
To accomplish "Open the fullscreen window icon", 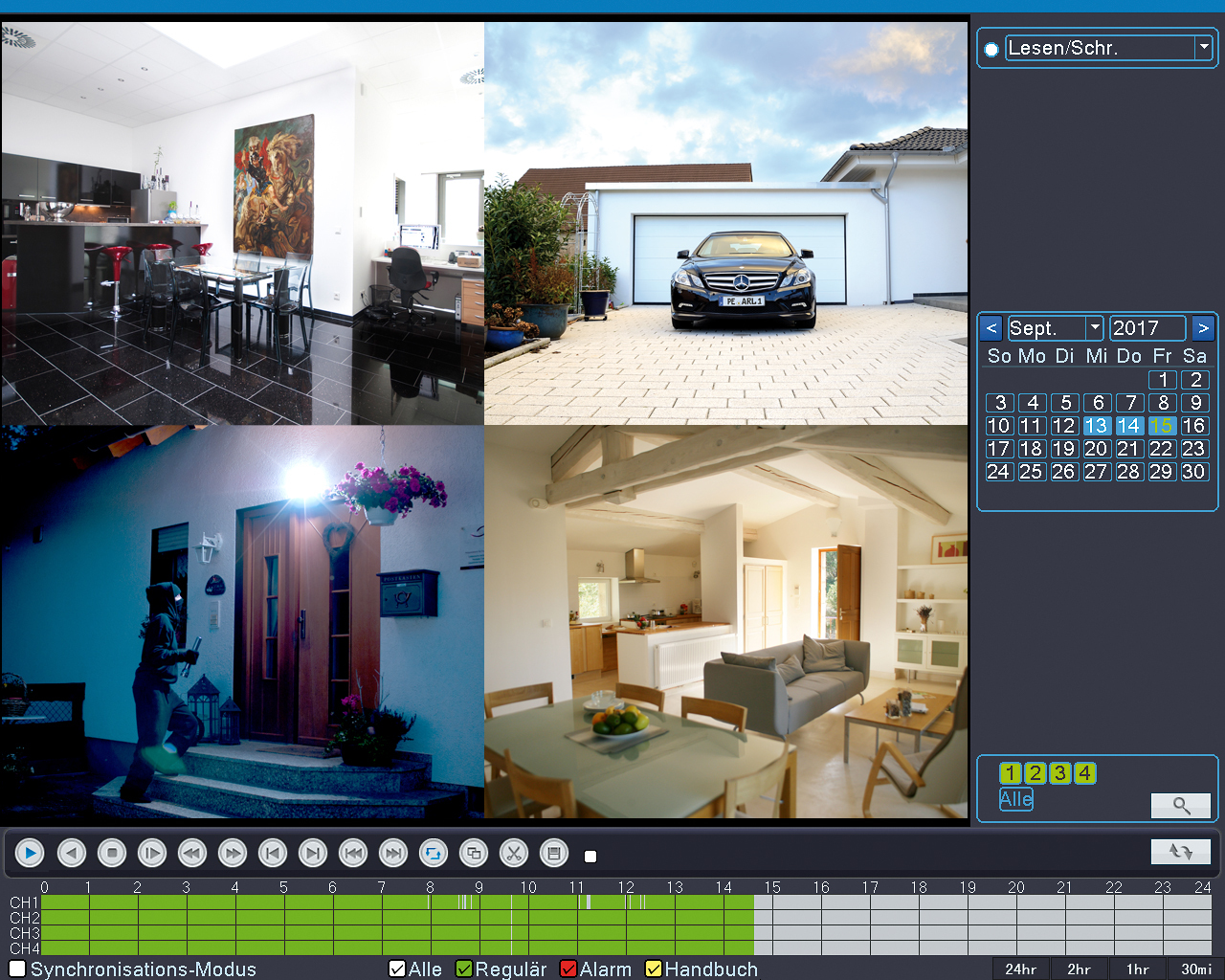I will [x=474, y=853].
